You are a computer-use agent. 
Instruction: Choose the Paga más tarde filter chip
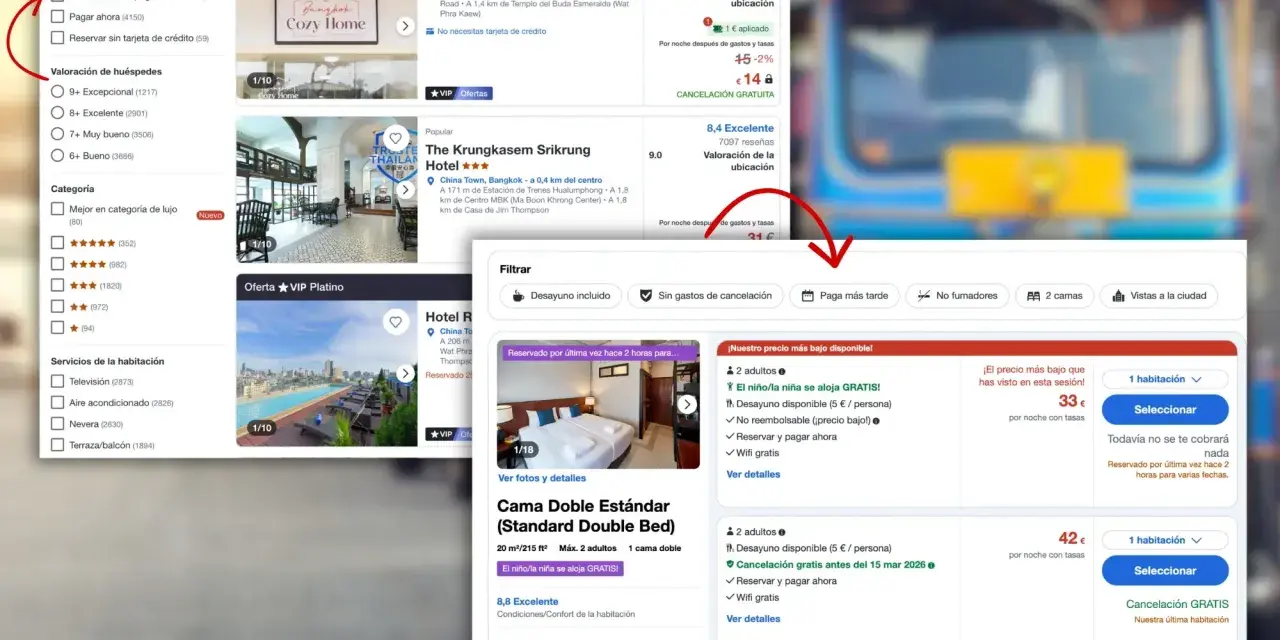[x=844, y=296]
